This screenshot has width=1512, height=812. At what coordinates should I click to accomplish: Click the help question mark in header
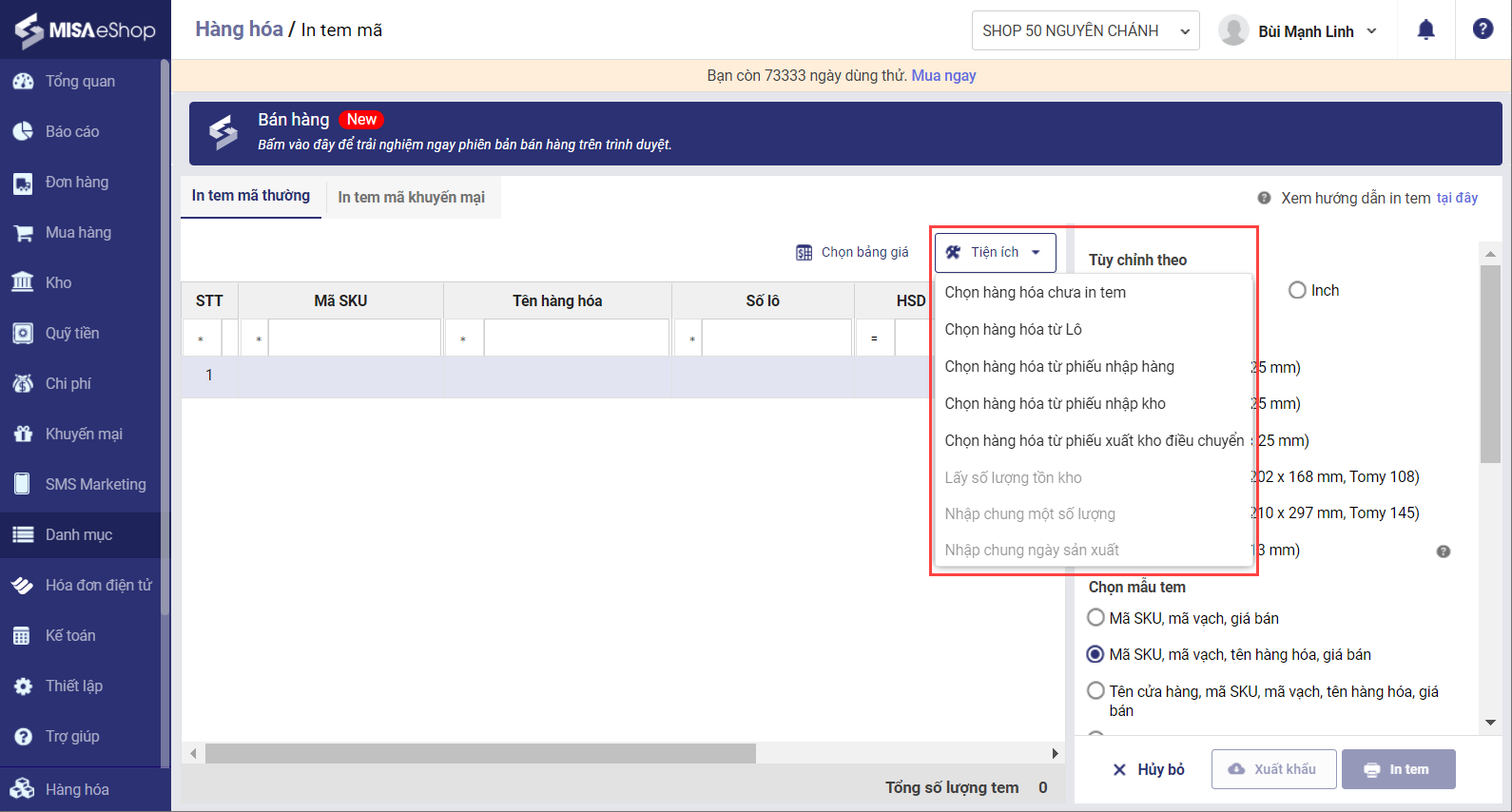tap(1483, 29)
